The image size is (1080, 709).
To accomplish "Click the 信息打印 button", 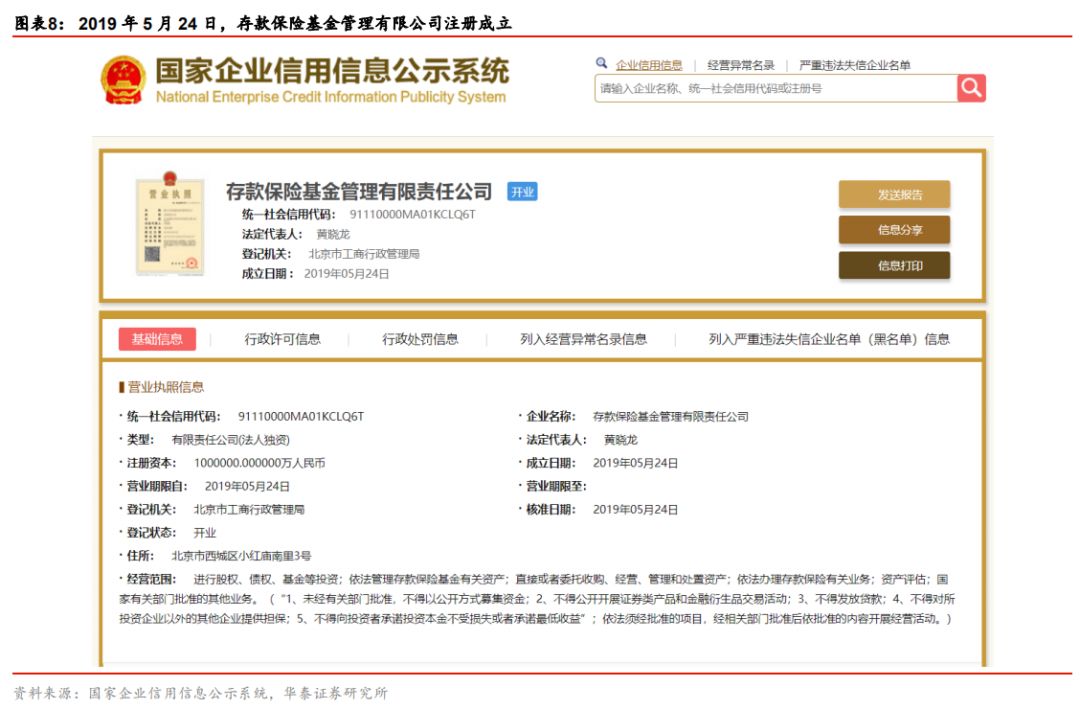I will coord(894,266).
